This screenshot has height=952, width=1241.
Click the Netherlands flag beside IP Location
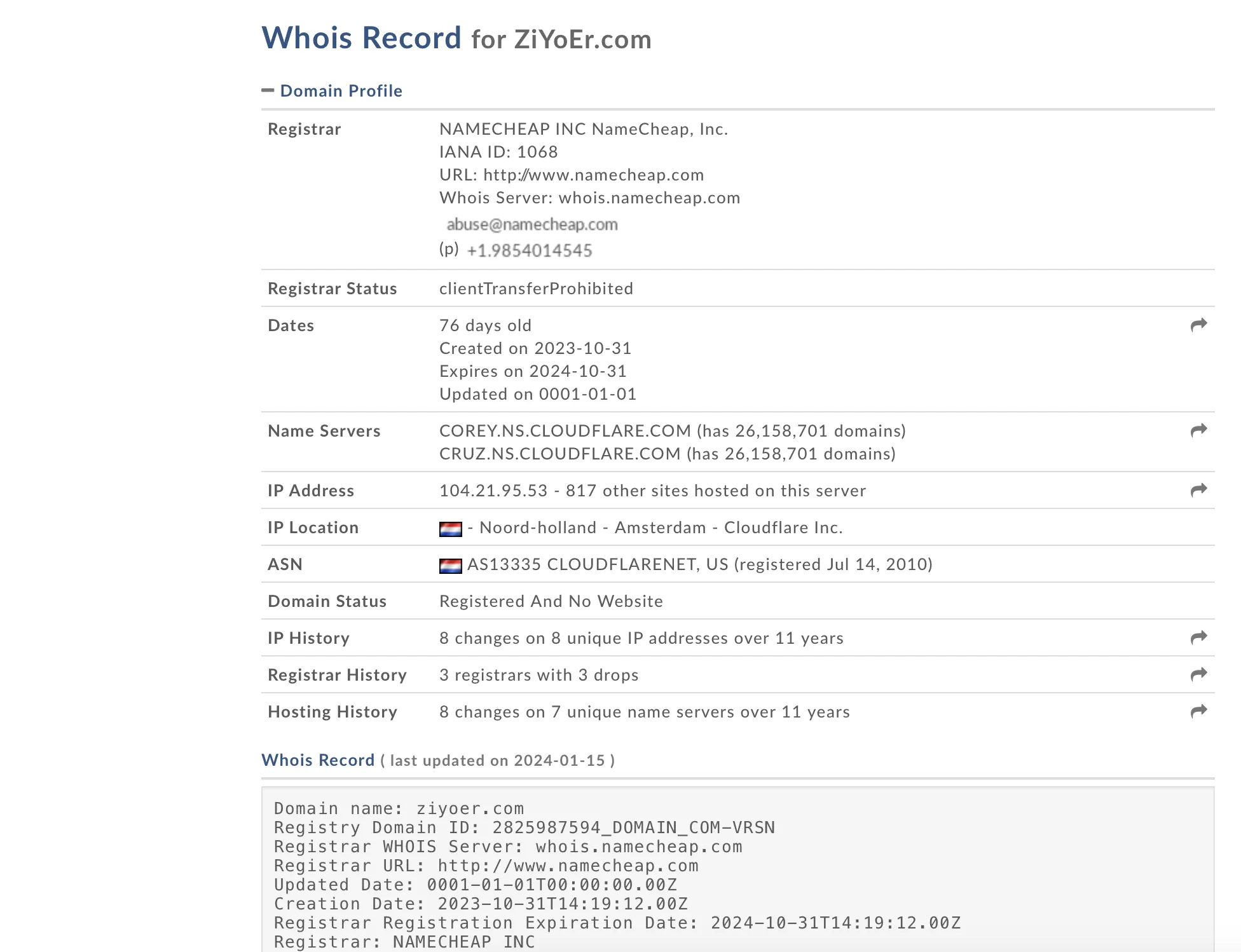click(x=450, y=529)
